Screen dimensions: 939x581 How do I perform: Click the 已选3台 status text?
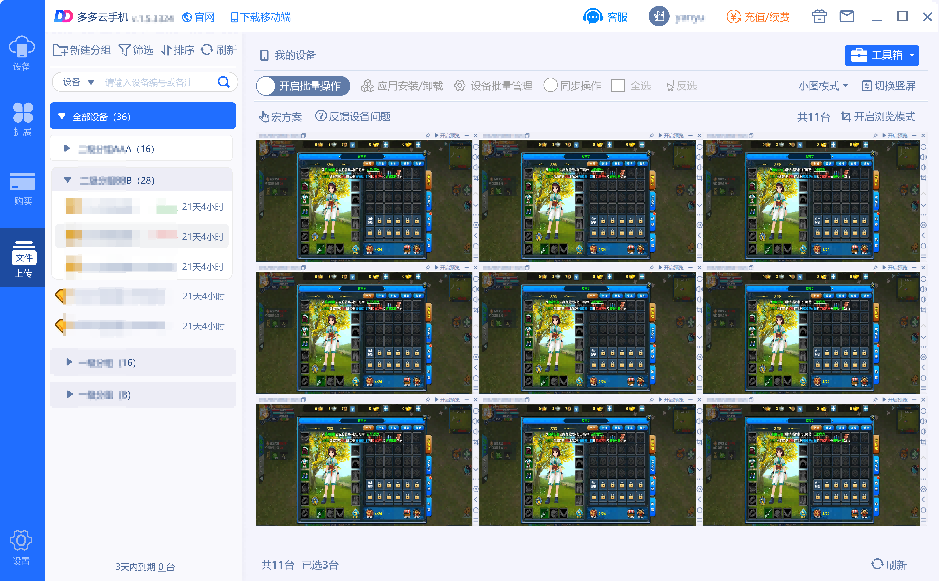pyautogui.click(x=320, y=565)
